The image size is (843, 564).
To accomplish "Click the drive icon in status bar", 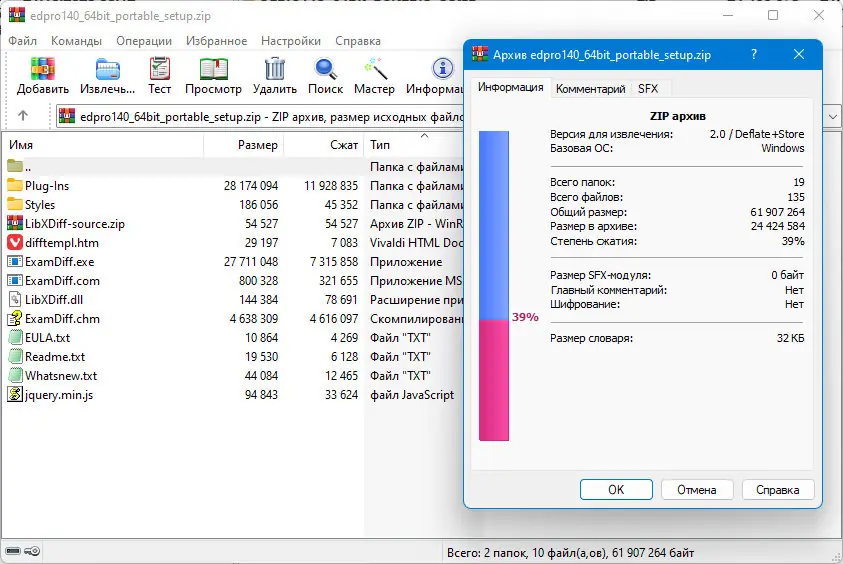I will tap(13, 551).
